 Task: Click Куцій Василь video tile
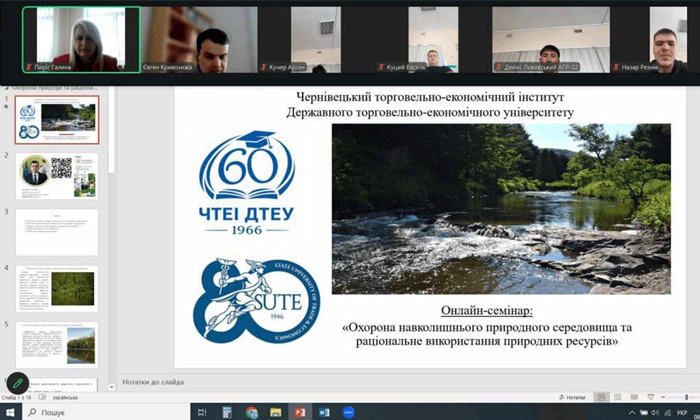click(x=433, y=40)
